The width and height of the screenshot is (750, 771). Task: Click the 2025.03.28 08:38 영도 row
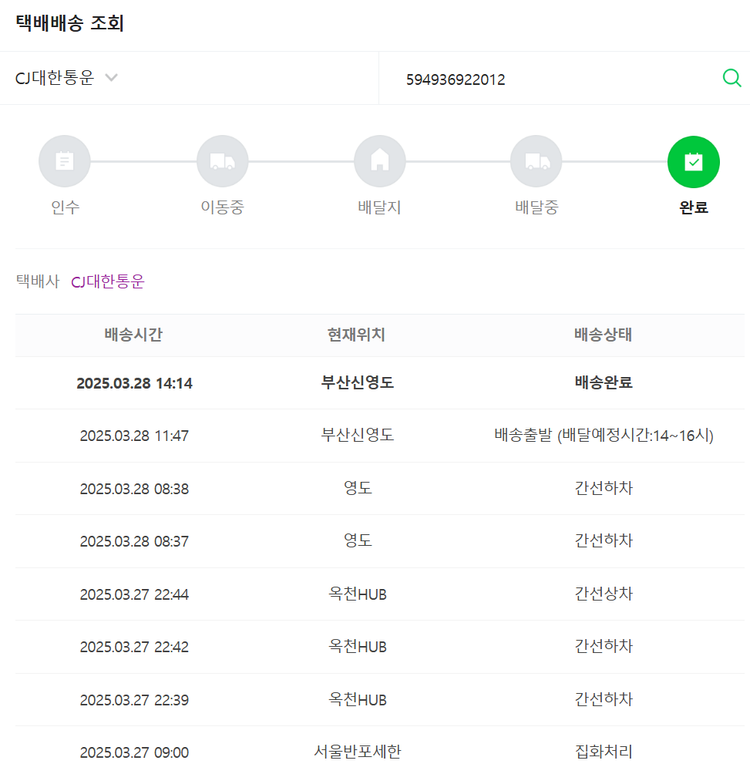coord(379,488)
